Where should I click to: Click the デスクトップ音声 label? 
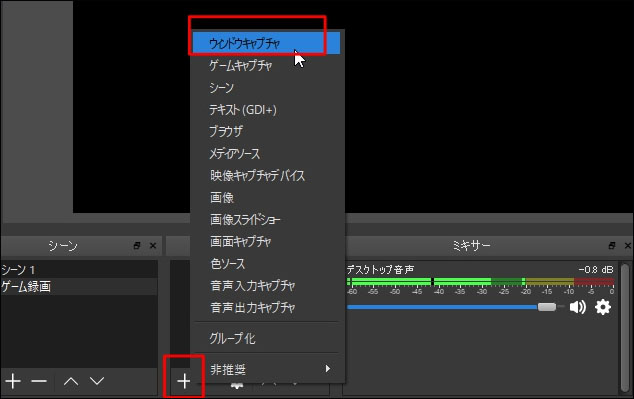coord(380,270)
